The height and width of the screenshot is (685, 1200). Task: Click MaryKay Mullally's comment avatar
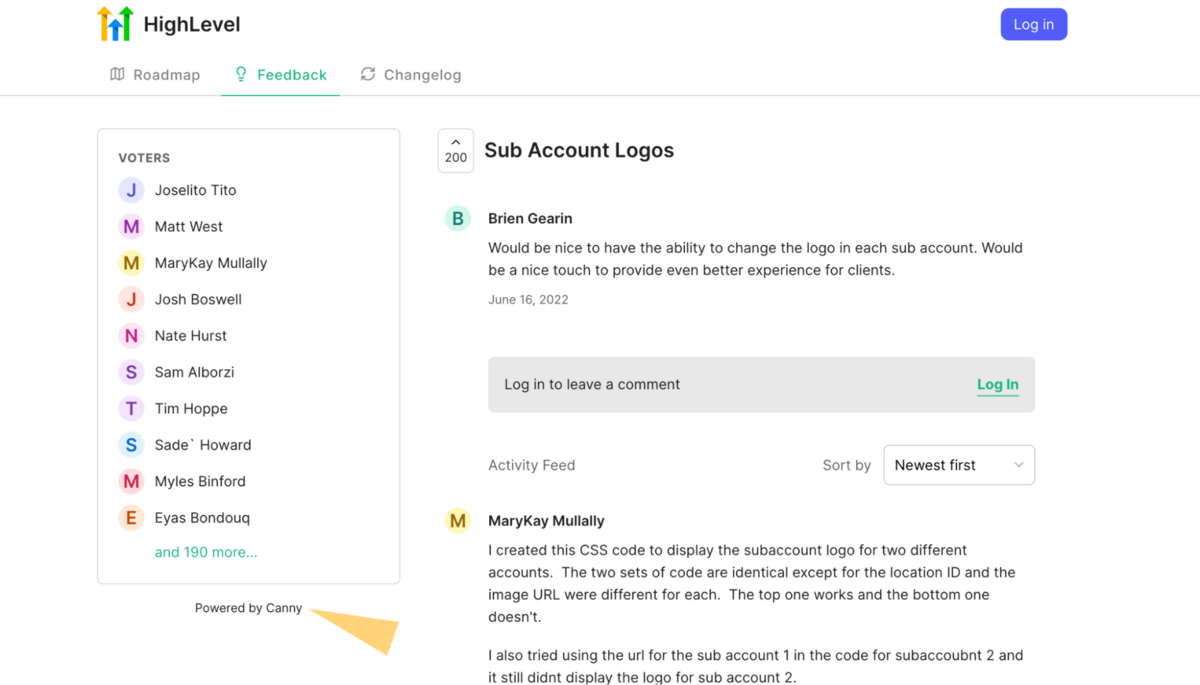(458, 521)
